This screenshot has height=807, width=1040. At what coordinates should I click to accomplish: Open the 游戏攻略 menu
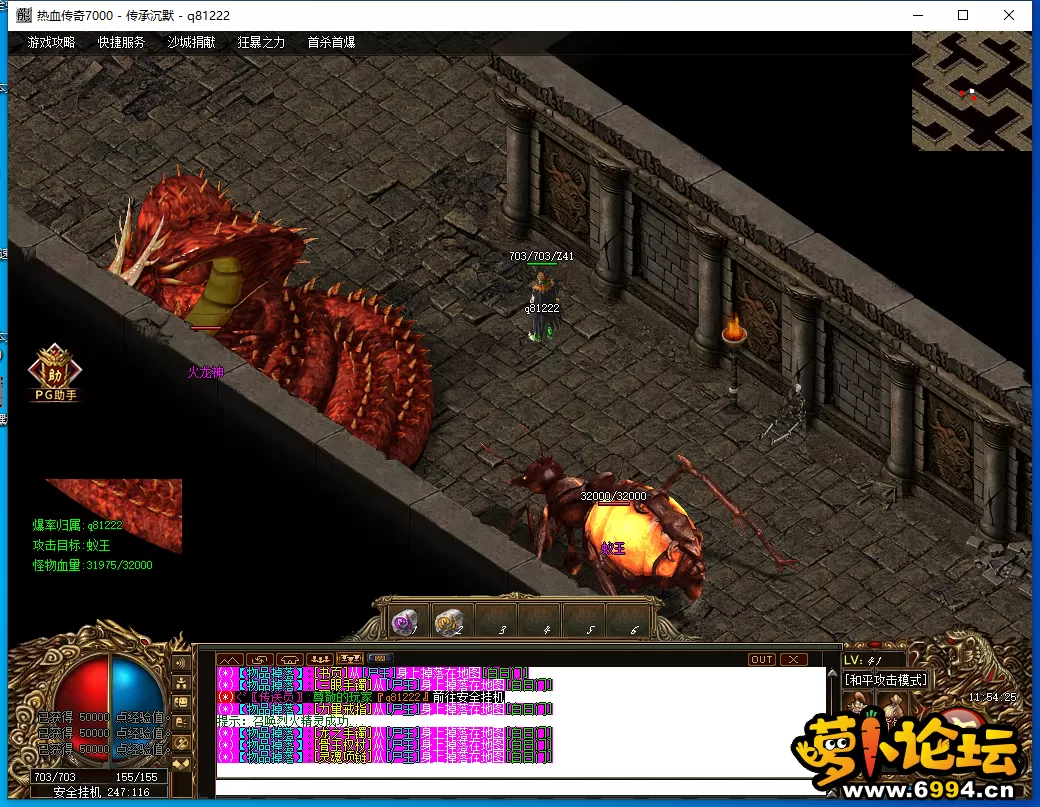click(51, 42)
